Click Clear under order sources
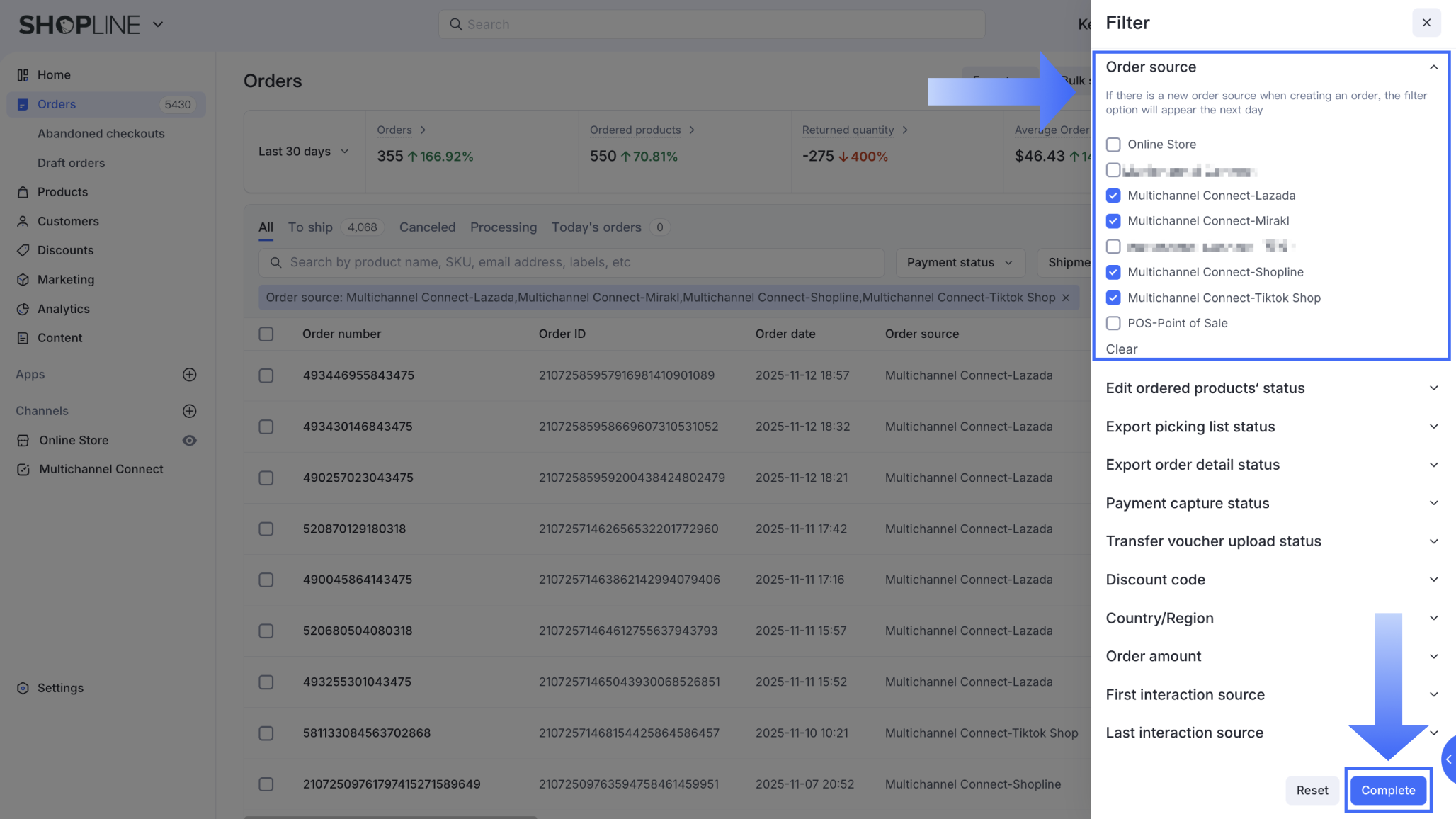Image resolution: width=1456 pixels, height=819 pixels. click(1122, 349)
